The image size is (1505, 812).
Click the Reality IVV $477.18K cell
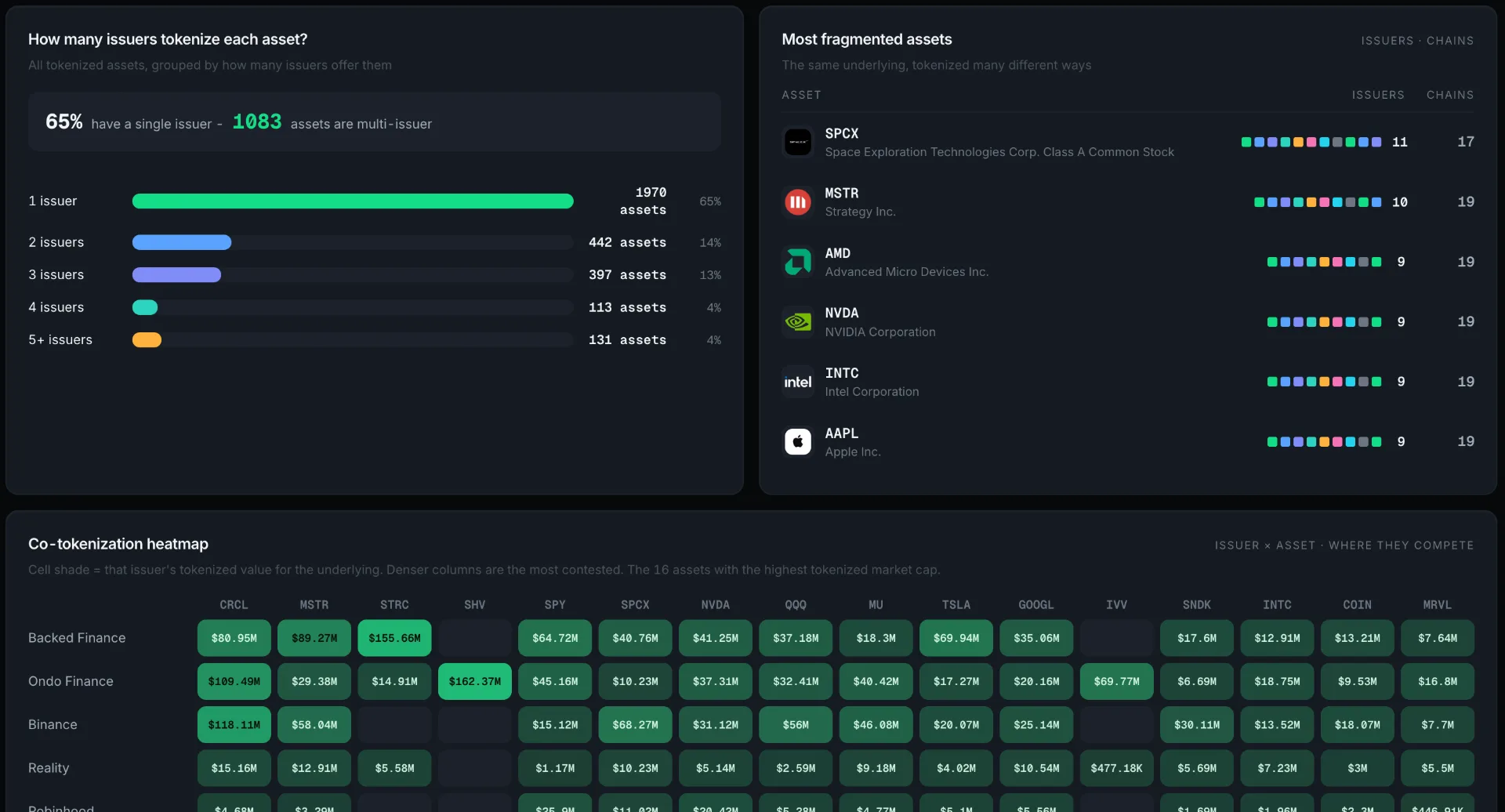1116,768
